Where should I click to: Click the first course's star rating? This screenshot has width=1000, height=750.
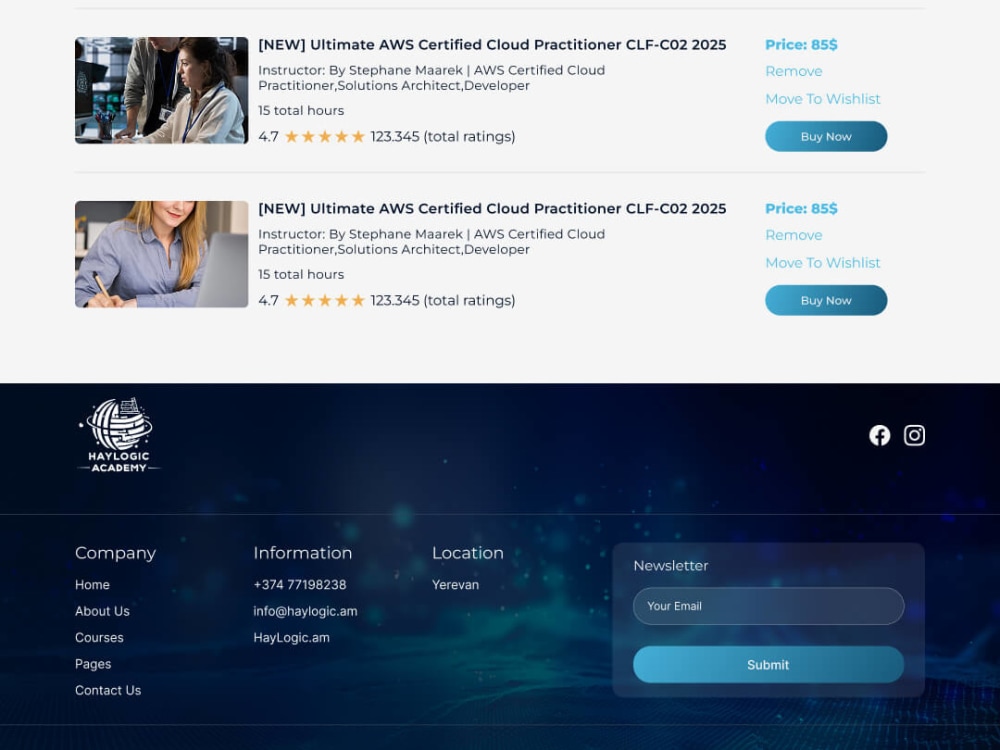(325, 136)
